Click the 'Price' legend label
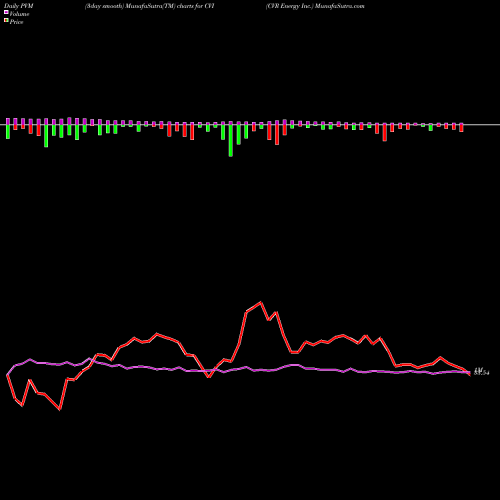 click(x=16, y=22)
